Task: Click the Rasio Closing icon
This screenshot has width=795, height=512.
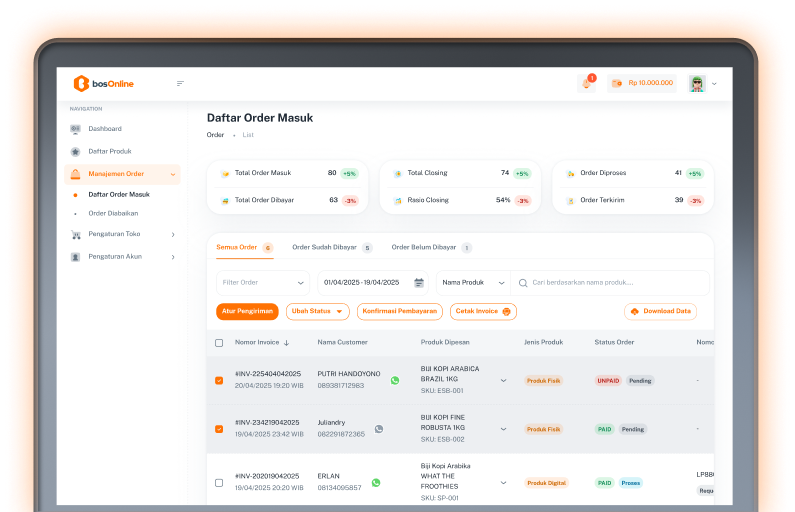Action: click(398, 201)
